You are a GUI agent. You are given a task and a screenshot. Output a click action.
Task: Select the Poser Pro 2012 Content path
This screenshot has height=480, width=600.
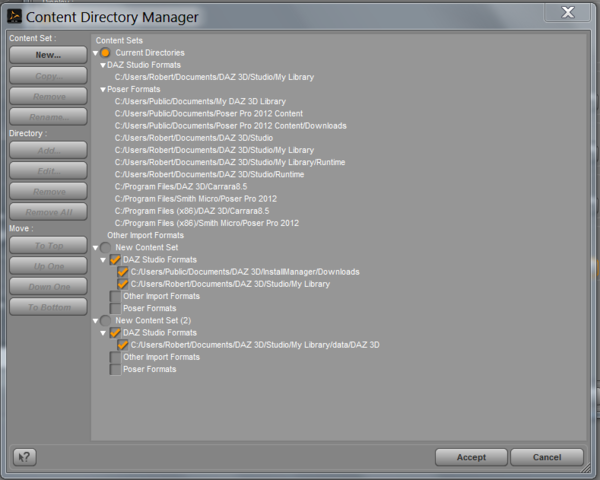coord(209,114)
